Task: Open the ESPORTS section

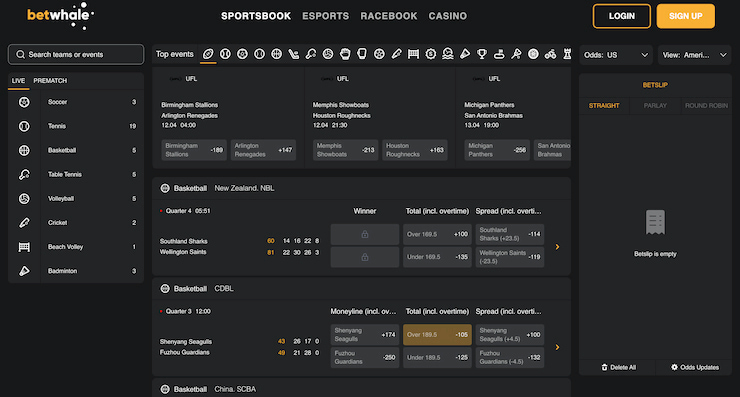Action: click(326, 16)
